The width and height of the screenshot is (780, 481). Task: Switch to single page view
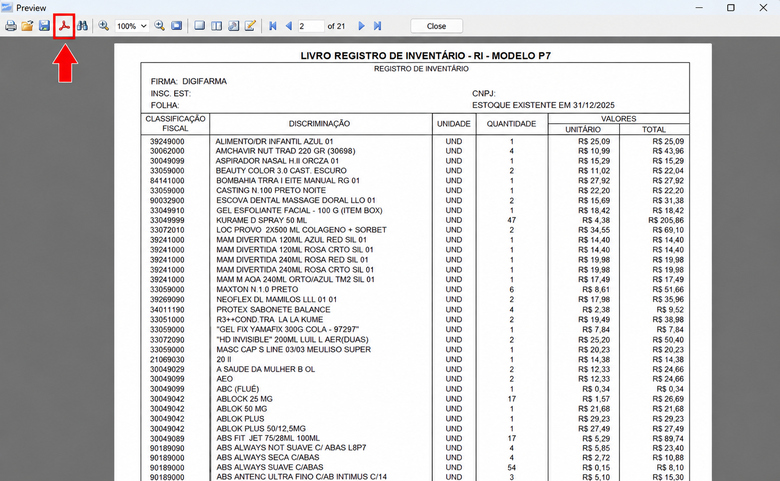point(199,26)
